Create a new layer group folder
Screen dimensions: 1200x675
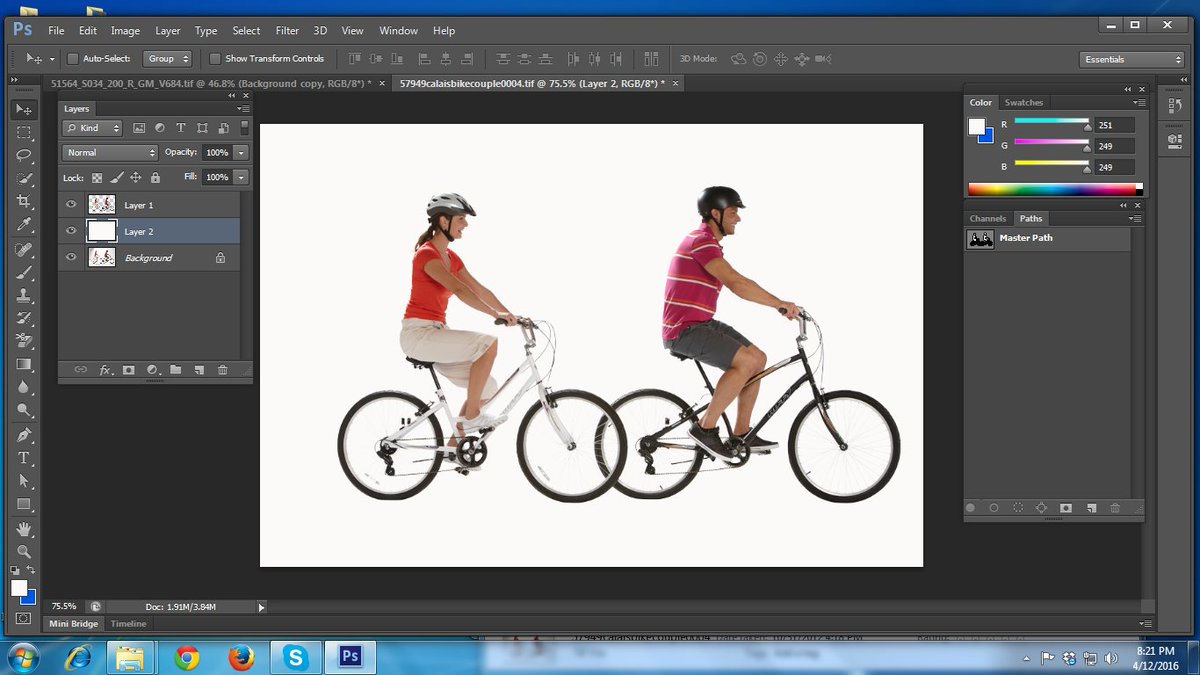pos(176,370)
